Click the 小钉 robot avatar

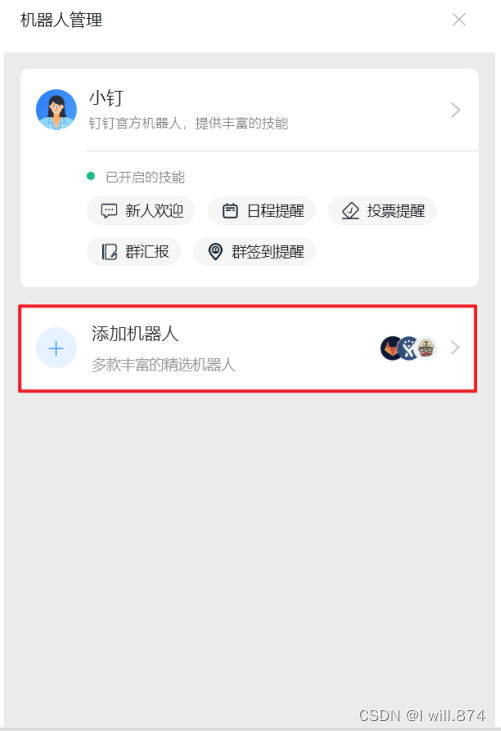click(56, 110)
